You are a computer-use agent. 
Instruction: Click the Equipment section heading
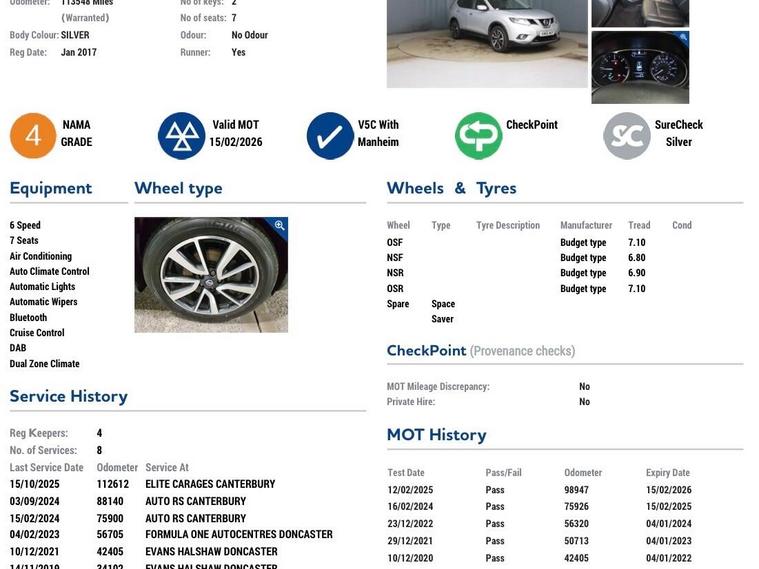coord(51,188)
